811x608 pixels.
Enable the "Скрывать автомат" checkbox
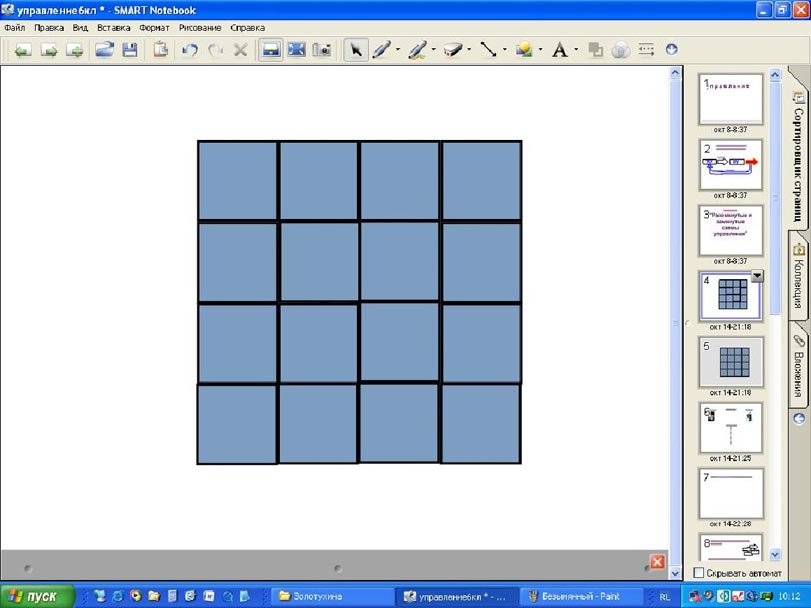[699, 572]
